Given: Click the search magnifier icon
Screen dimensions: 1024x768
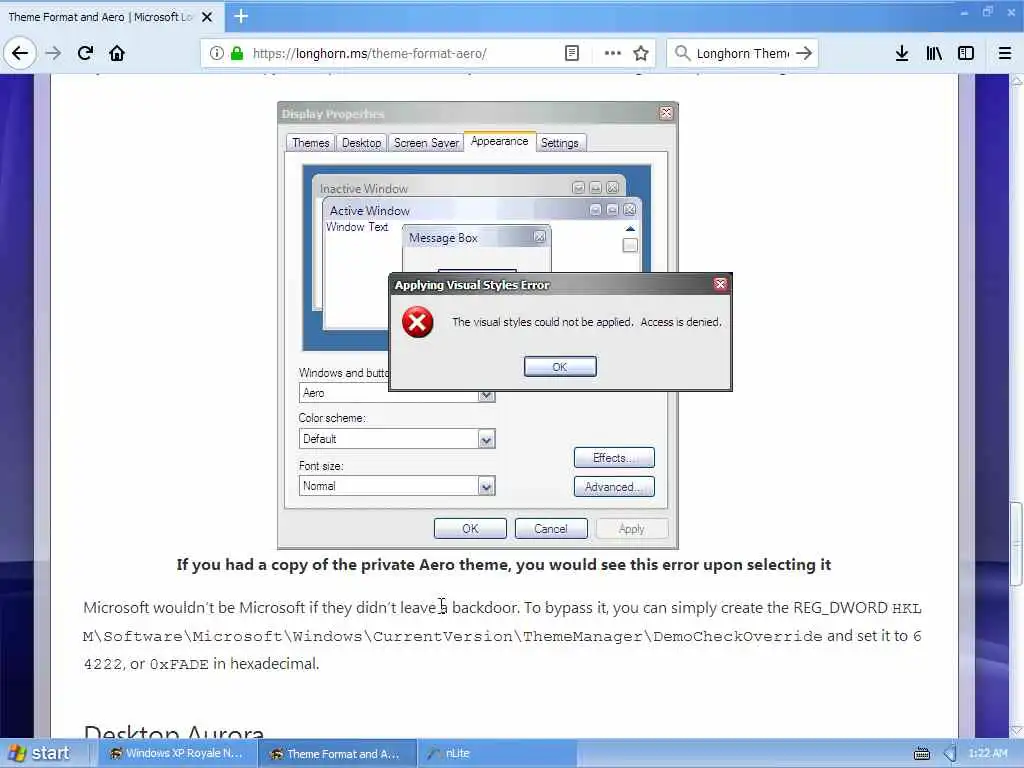Looking at the screenshot, I should (x=682, y=54).
